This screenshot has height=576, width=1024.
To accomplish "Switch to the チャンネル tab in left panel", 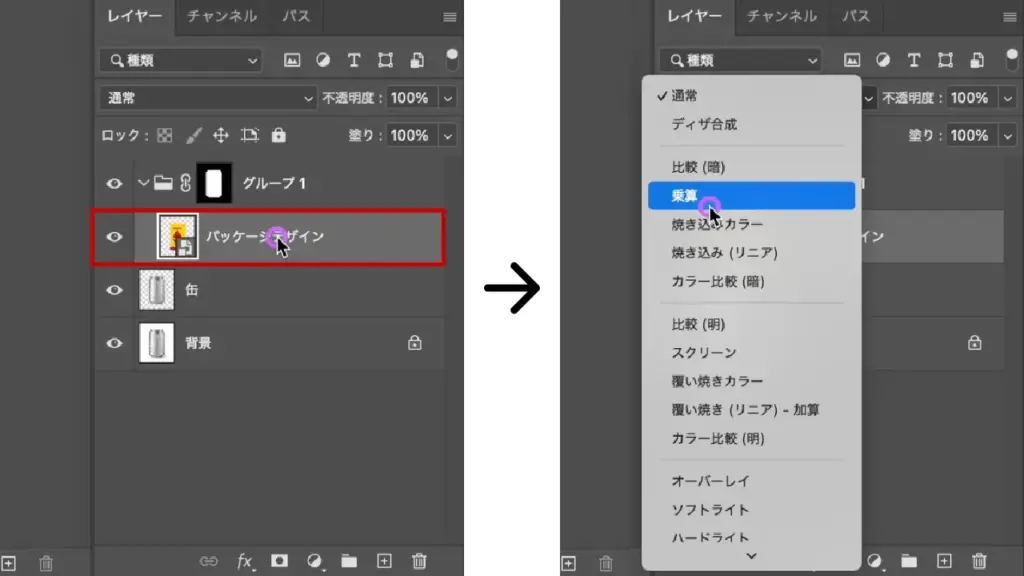I will (x=221, y=16).
